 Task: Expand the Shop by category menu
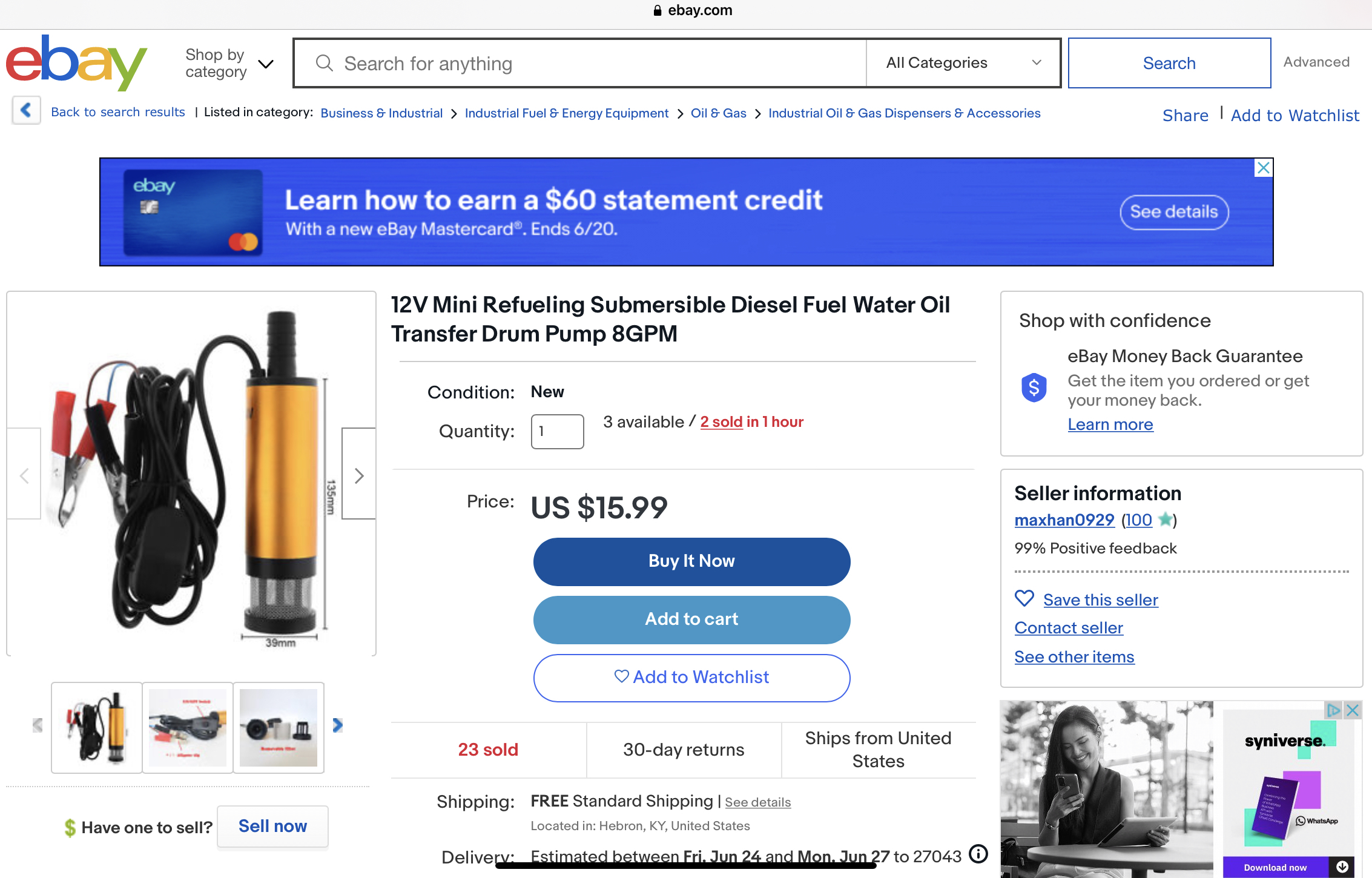229,63
